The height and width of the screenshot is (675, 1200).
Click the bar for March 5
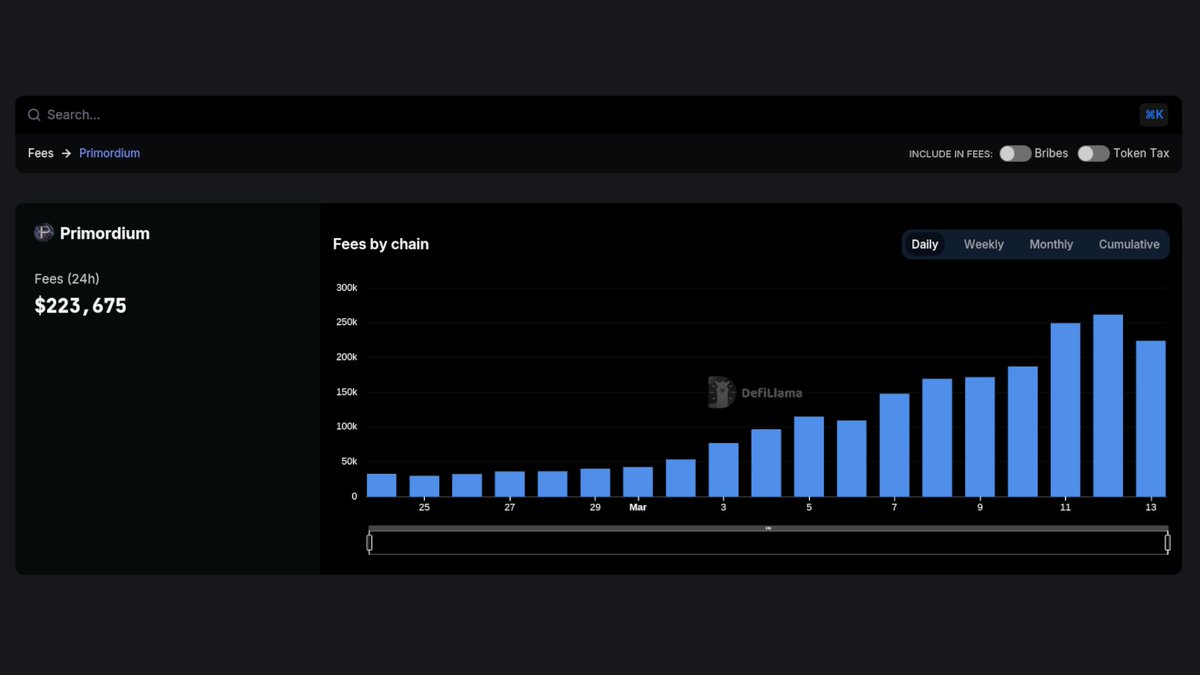tap(809, 457)
